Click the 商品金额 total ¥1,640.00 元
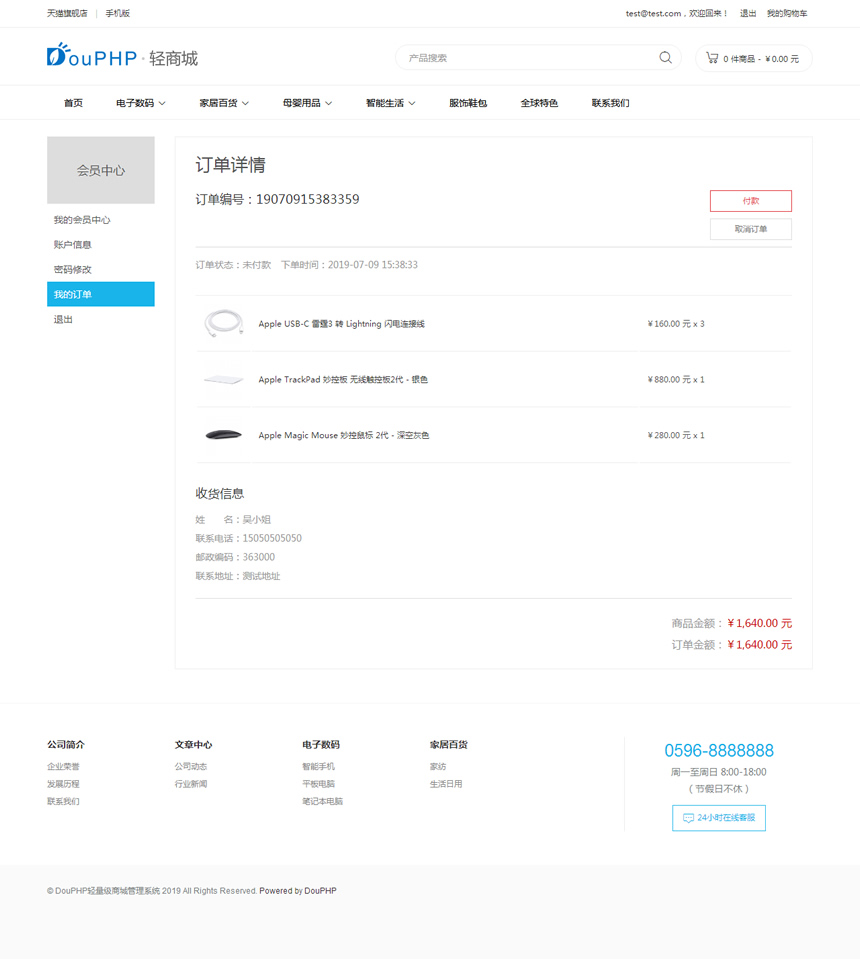Viewport: 860px width, 959px height. click(x=760, y=623)
